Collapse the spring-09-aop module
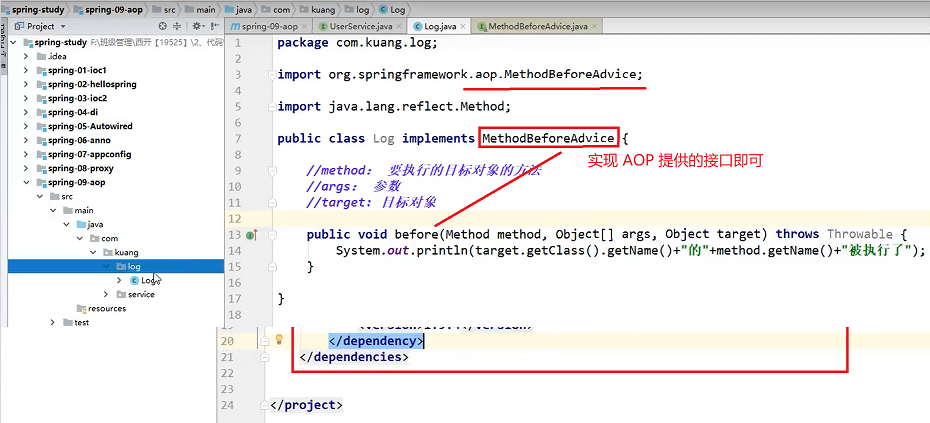Viewport: 930px width, 423px height. [26, 182]
